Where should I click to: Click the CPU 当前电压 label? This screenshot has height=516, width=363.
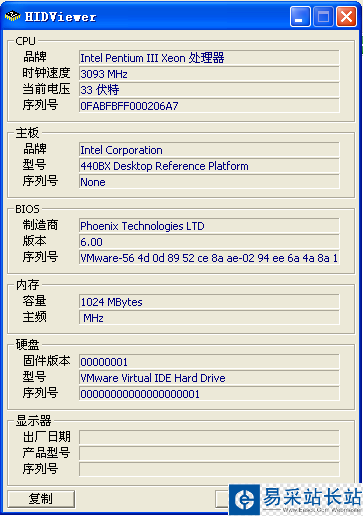click(x=46, y=89)
